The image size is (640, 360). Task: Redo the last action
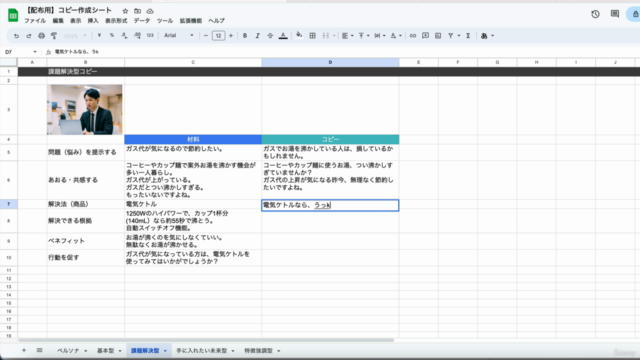point(29,36)
